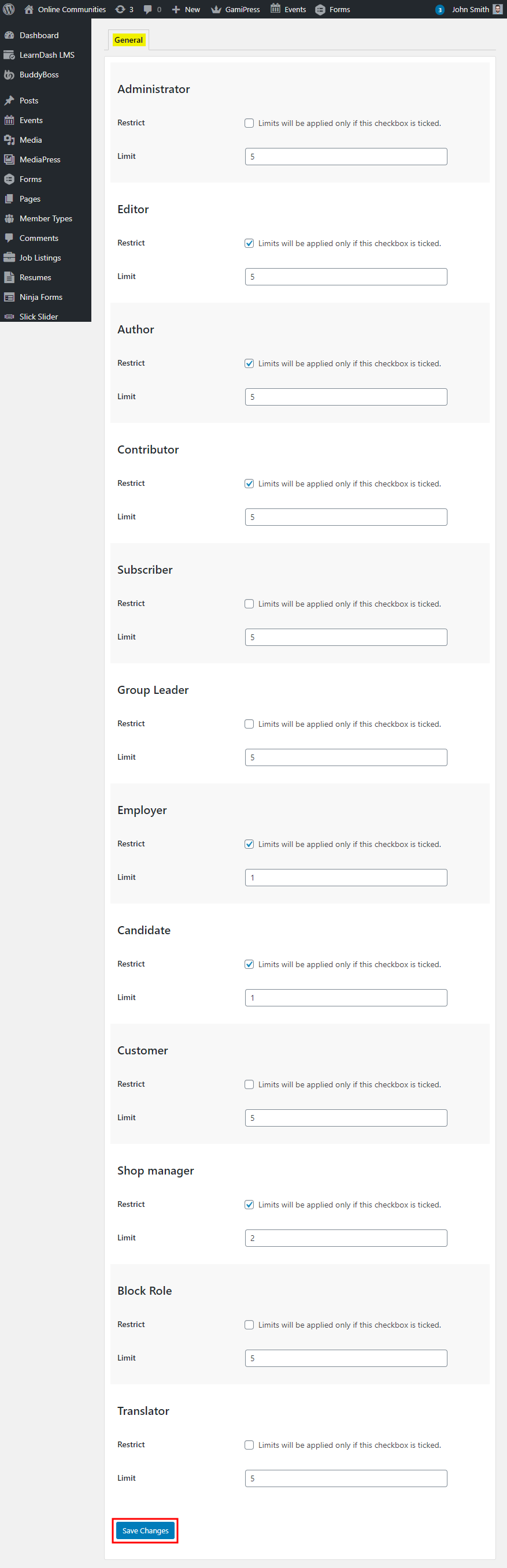
Task: Enable the Restrict checkbox for Administrator
Action: tap(249, 122)
